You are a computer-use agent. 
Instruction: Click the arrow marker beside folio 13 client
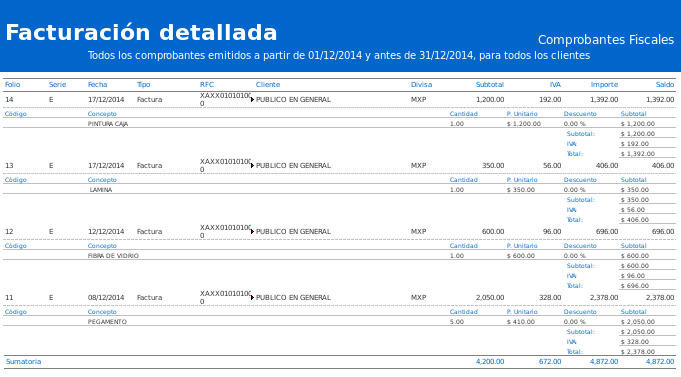pyautogui.click(x=252, y=165)
